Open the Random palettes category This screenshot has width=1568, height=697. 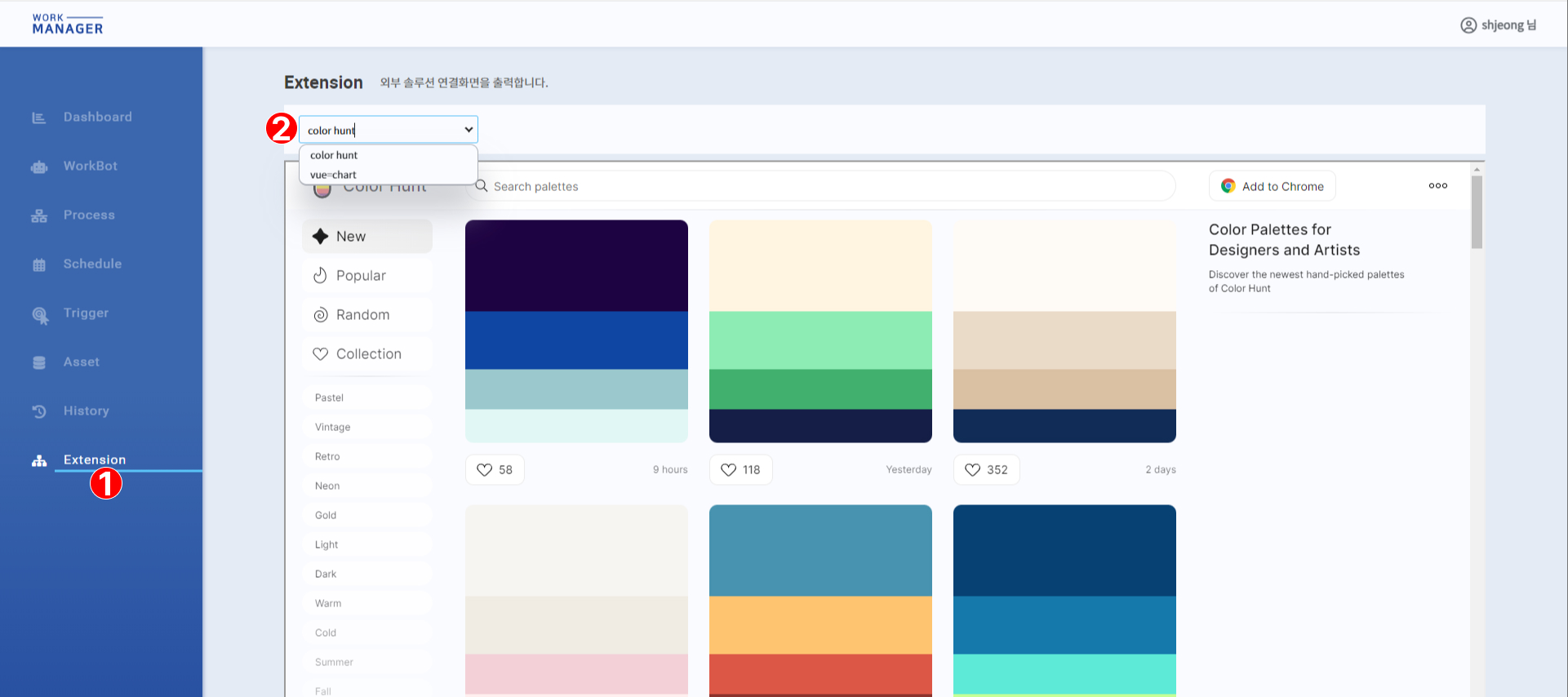pyautogui.click(x=367, y=315)
